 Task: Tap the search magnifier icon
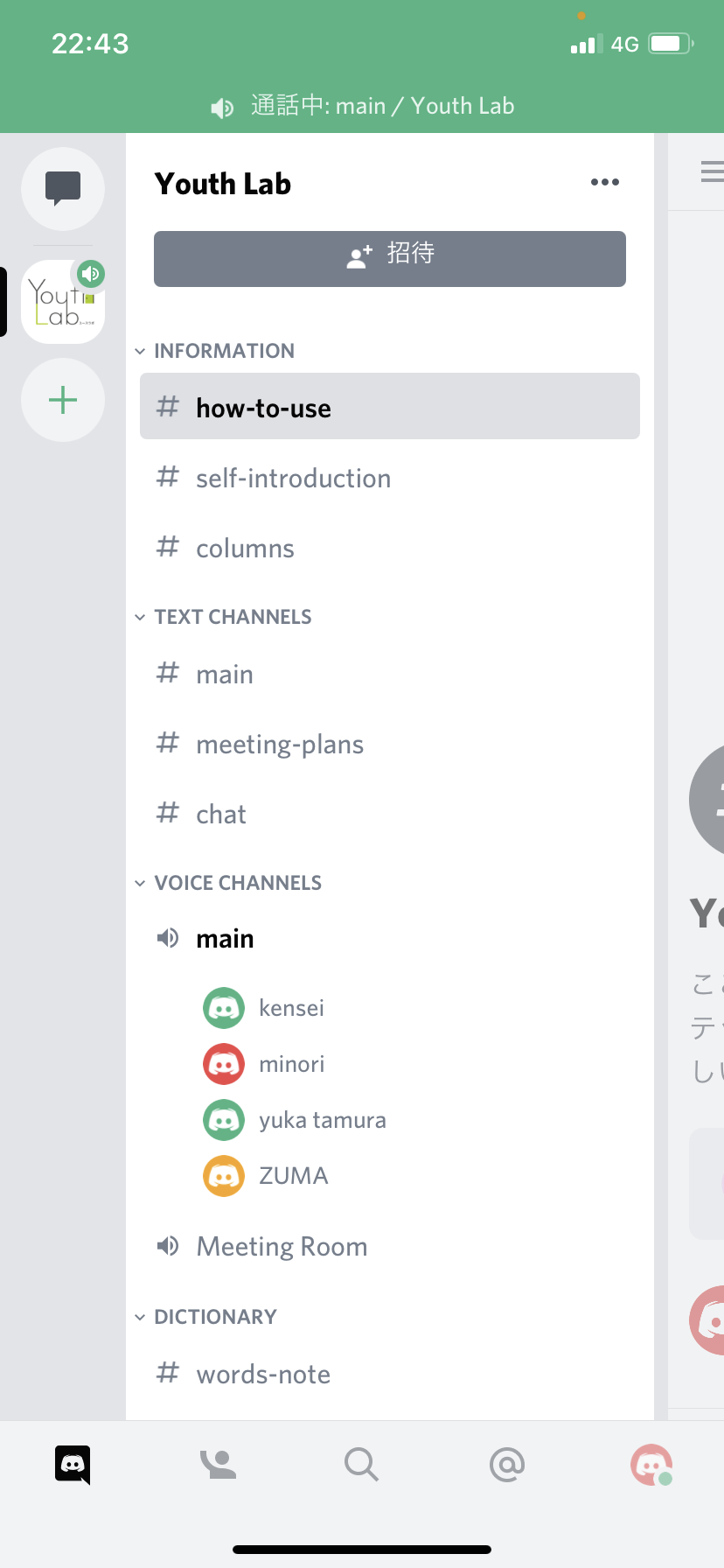[x=361, y=1464]
